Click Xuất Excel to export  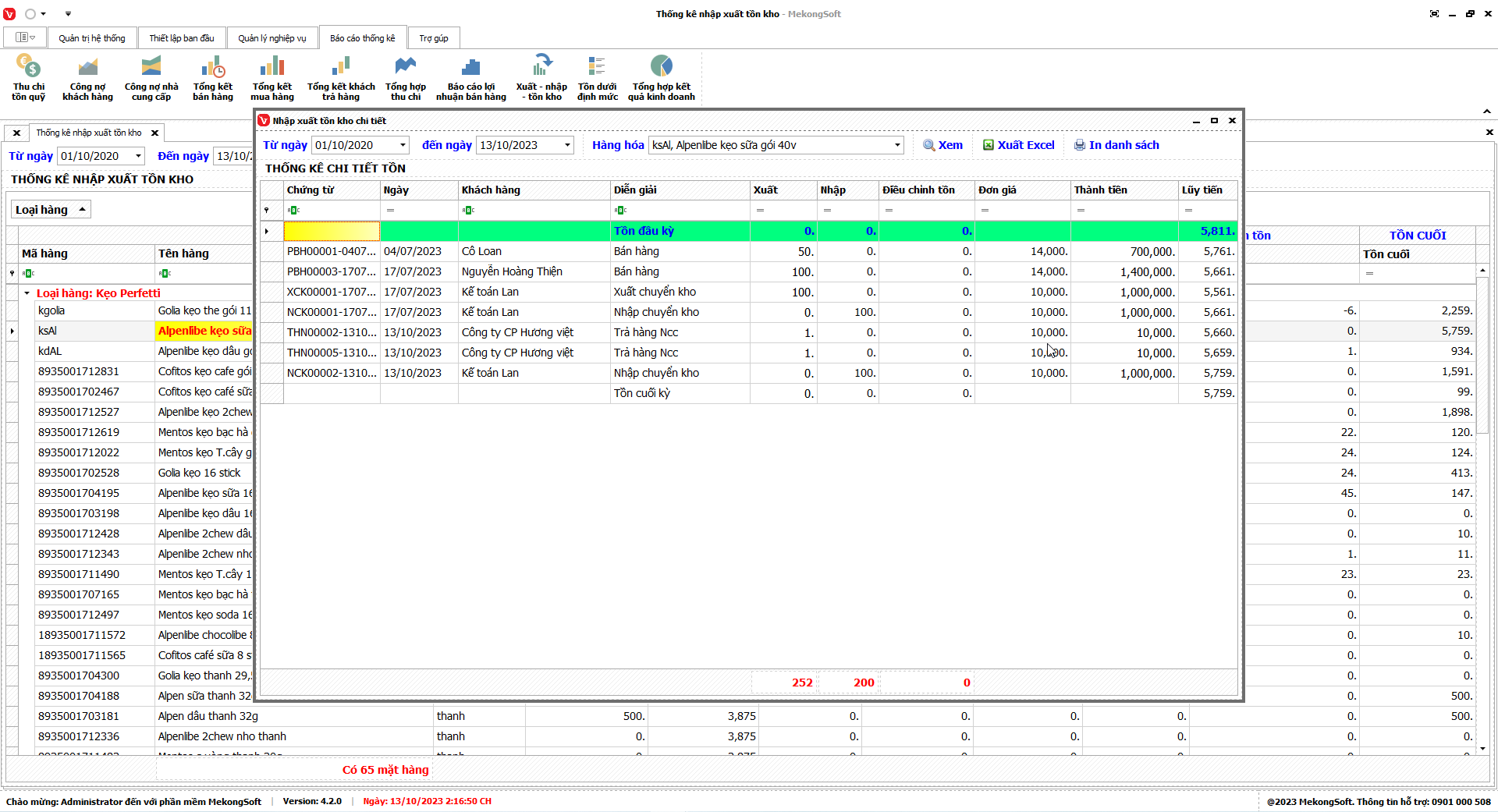pyautogui.click(x=1018, y=145)
